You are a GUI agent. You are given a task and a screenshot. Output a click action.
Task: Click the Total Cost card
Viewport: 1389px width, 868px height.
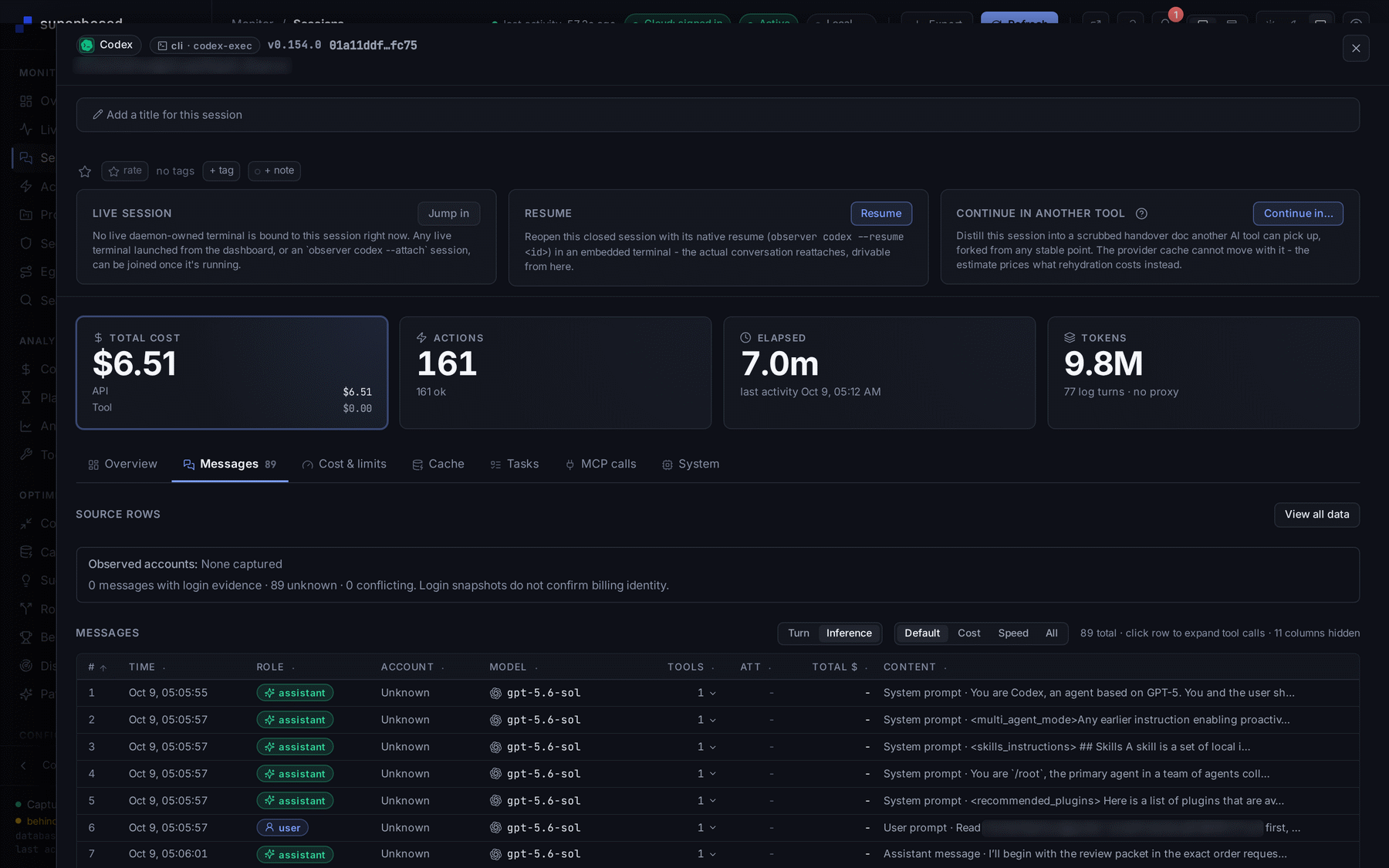point(232,373)
